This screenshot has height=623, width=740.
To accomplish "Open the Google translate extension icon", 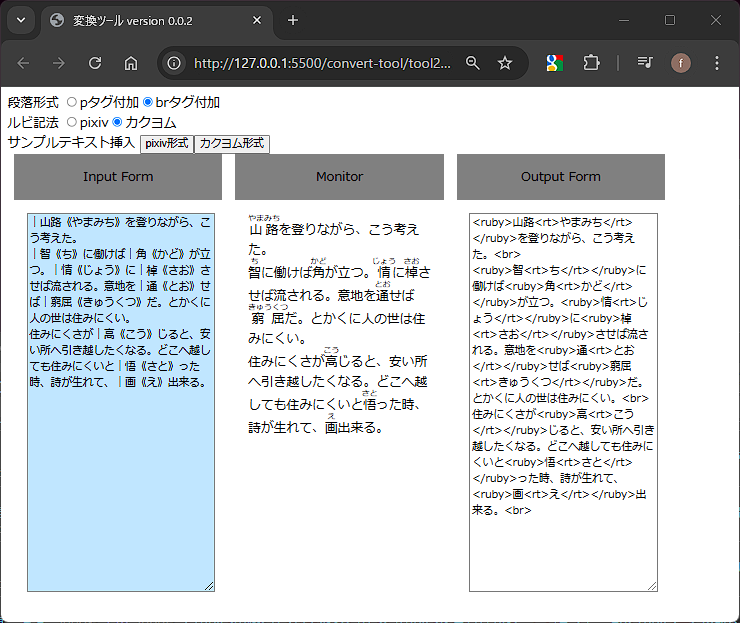I will 555,63.
